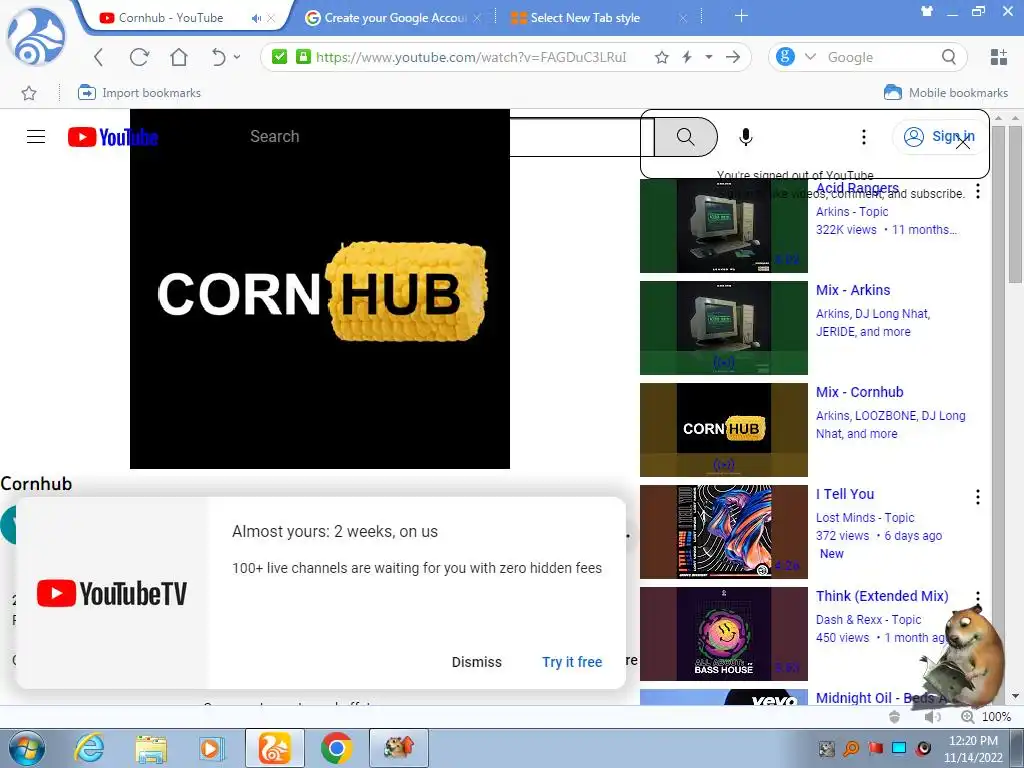Image resolution: width=1024 pixels, height=768 pixels.
Task: Click the YouTube search magnifier button
Action: [x=685, y=136]
